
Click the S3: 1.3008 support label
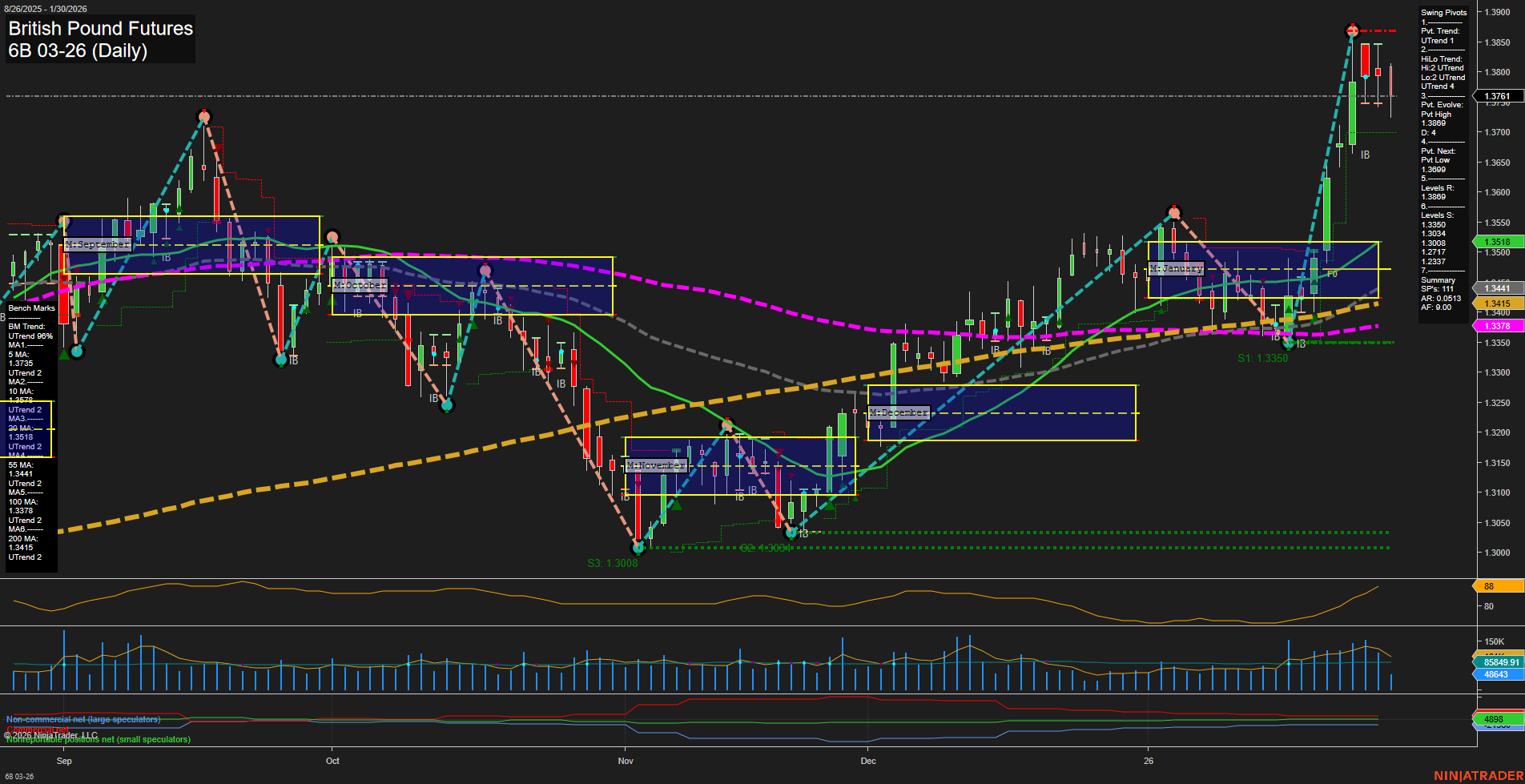click(613, 563)
